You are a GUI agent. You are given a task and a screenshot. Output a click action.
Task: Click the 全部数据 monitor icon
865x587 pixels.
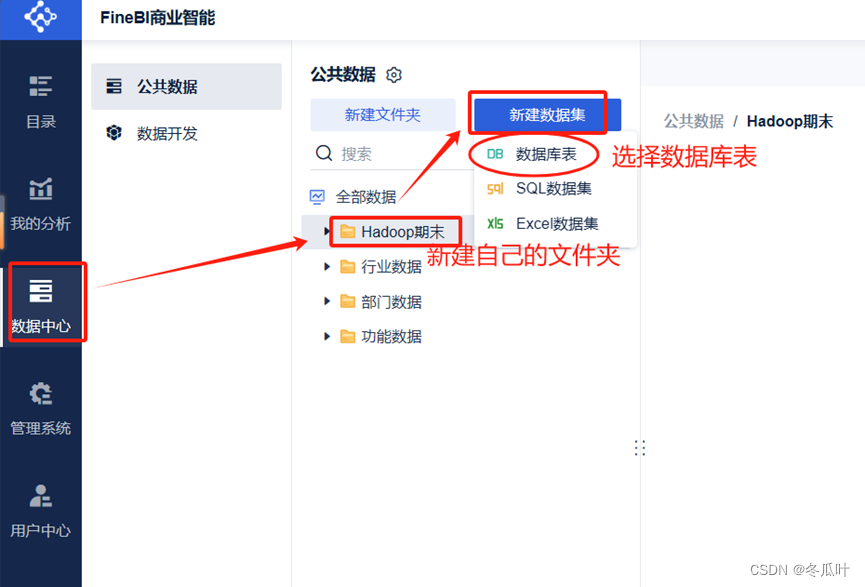317,196
